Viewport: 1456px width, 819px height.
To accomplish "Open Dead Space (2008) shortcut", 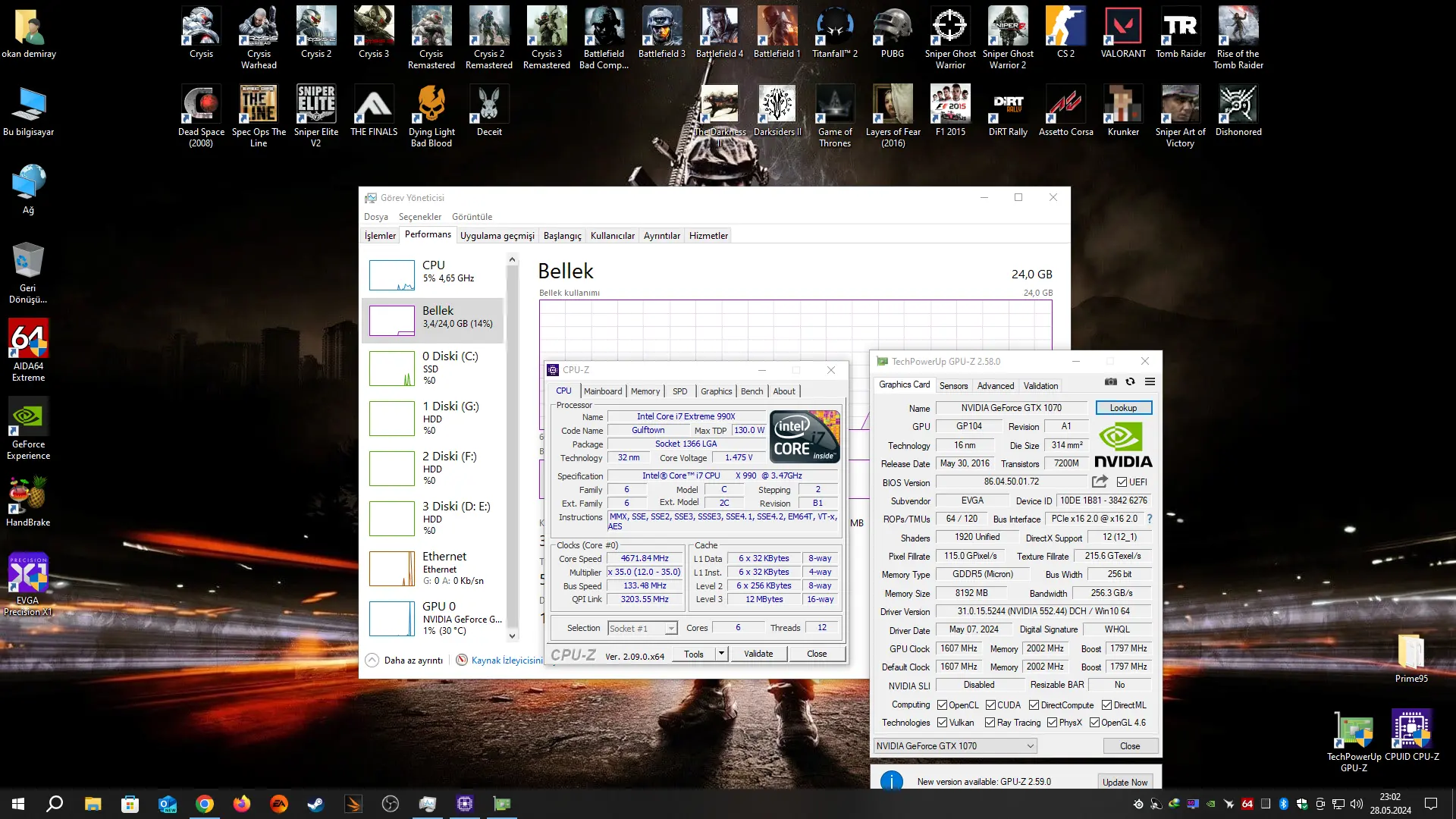I will (201, 116).
